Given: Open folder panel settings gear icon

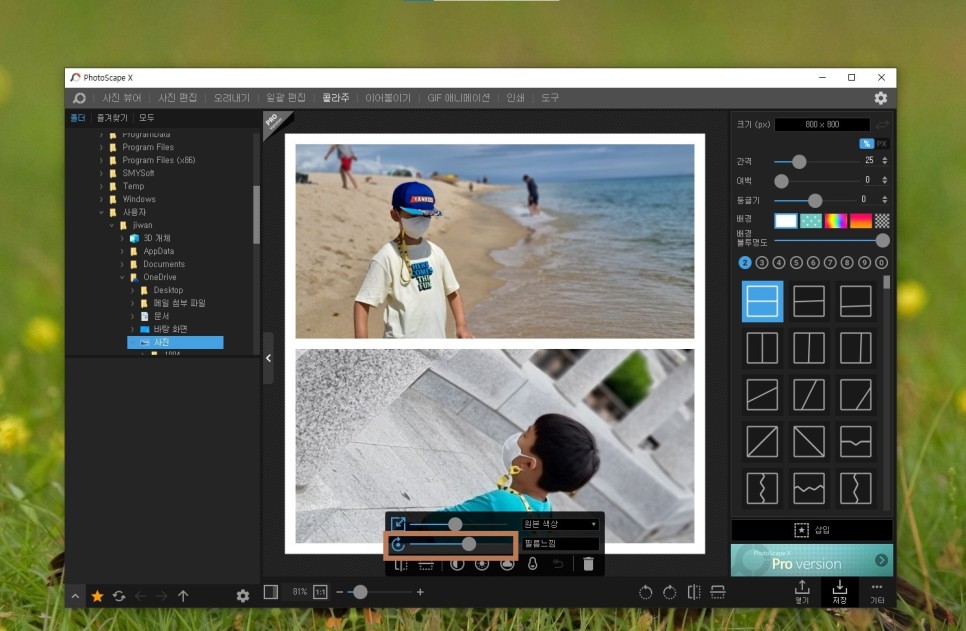Looking at the screenshot, I should 243,596.
